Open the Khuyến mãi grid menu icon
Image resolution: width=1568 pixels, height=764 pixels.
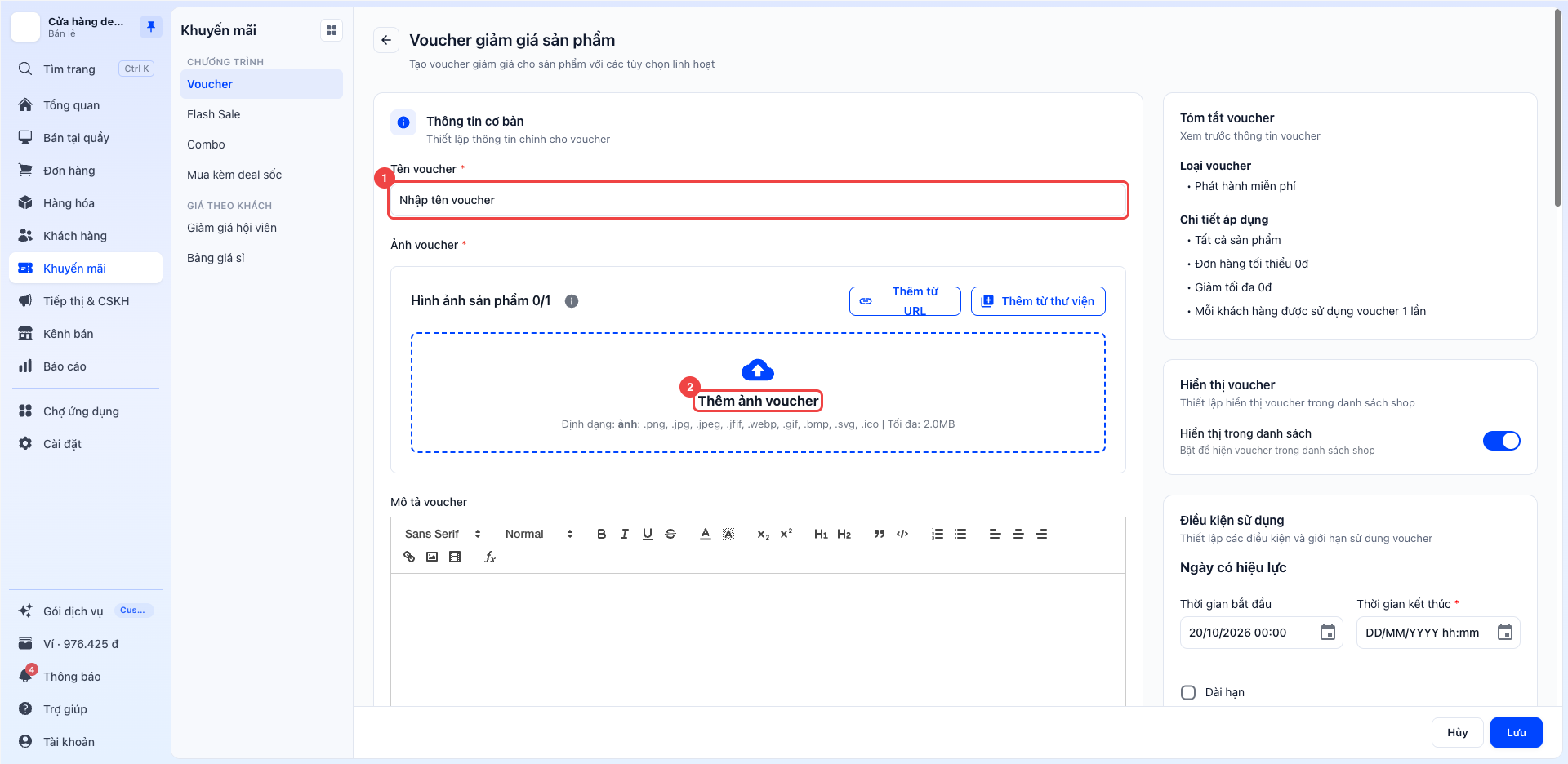coord(332,30)
